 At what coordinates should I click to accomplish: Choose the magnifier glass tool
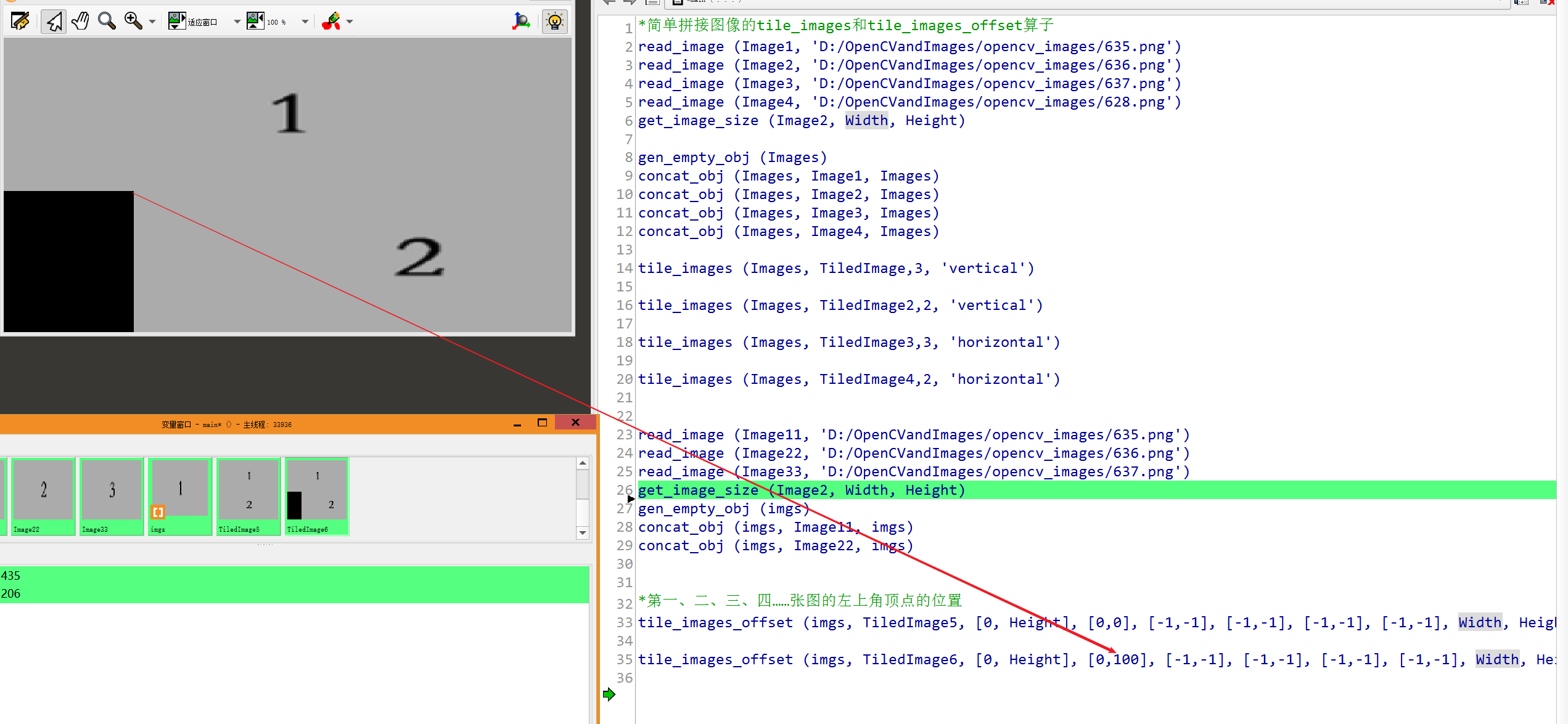(x=107, y=22)
